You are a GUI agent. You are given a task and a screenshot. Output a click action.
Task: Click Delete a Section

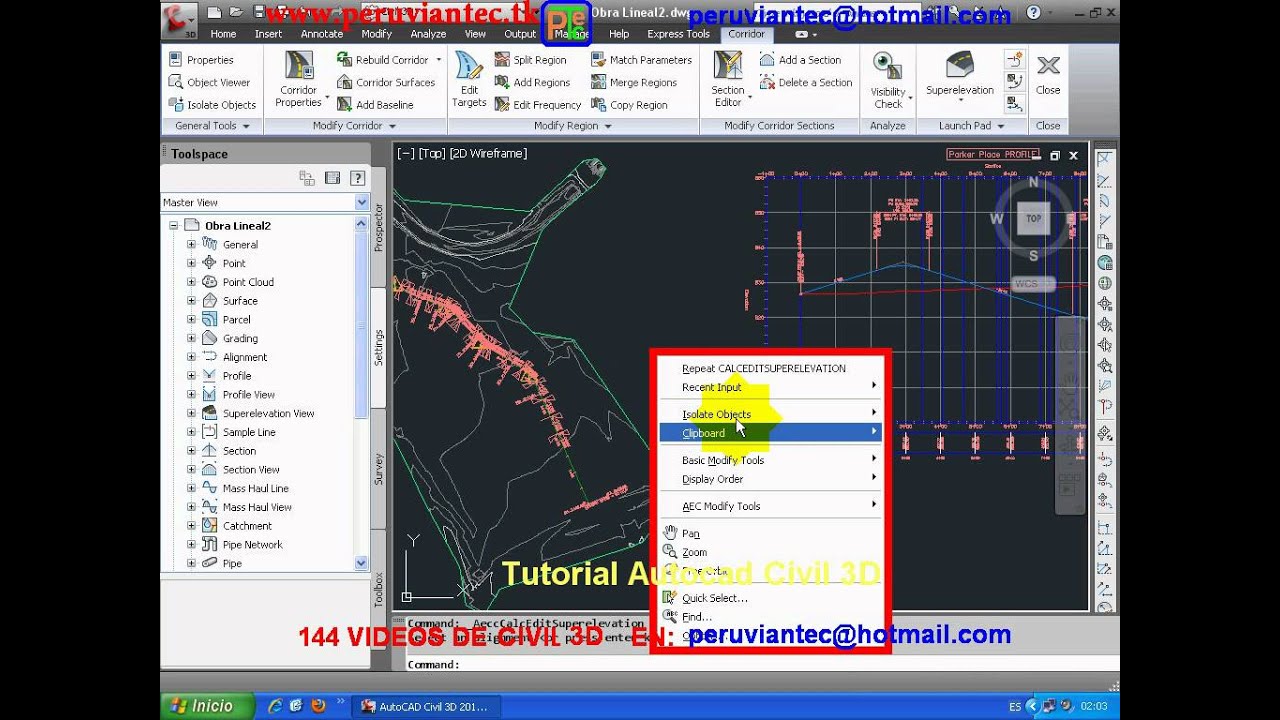tap(806, 82)
